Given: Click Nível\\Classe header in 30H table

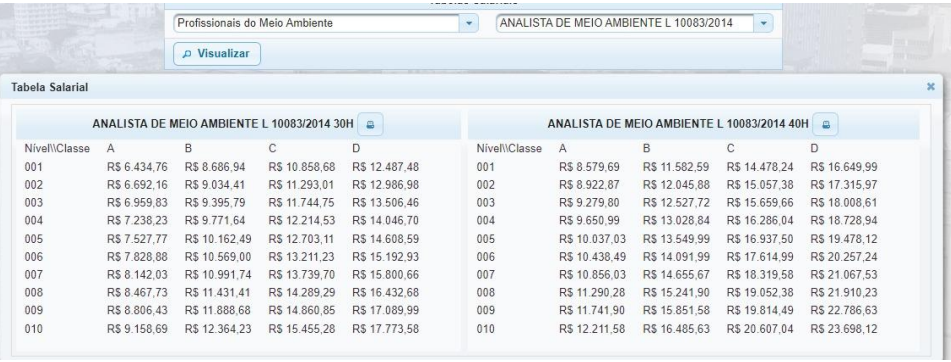Looking at the screenshot, I should click(x=57, y=149).
